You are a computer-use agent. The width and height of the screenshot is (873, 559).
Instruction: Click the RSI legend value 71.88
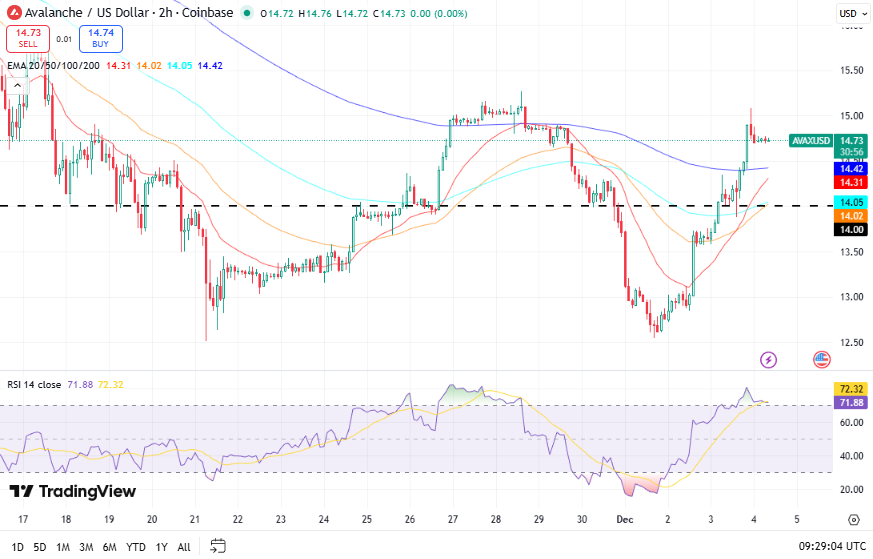coord(80,385)
